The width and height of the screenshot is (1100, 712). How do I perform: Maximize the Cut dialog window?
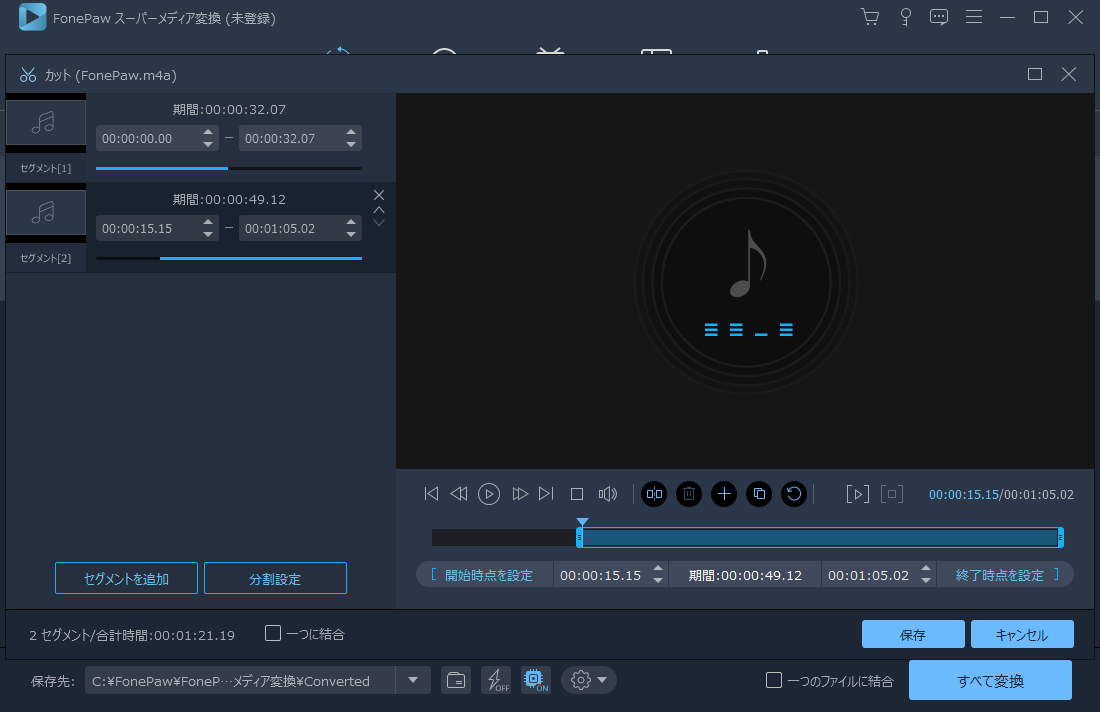click(x=1035, y=74)
